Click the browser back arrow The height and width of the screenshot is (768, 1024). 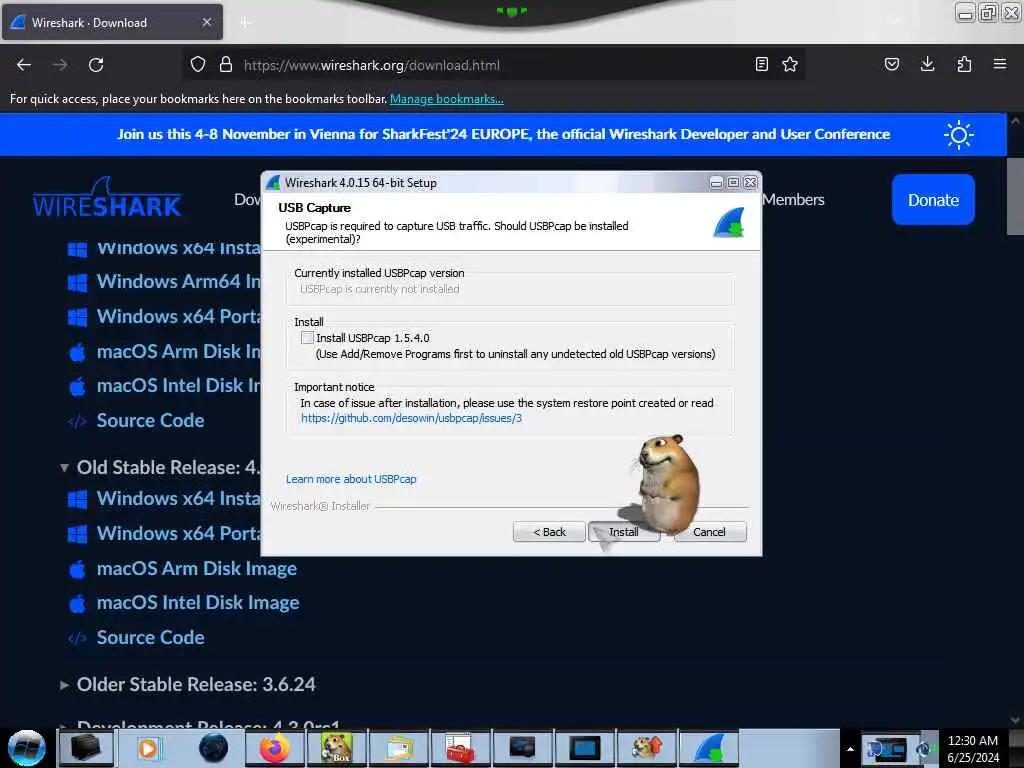click(x=24, y=65)
